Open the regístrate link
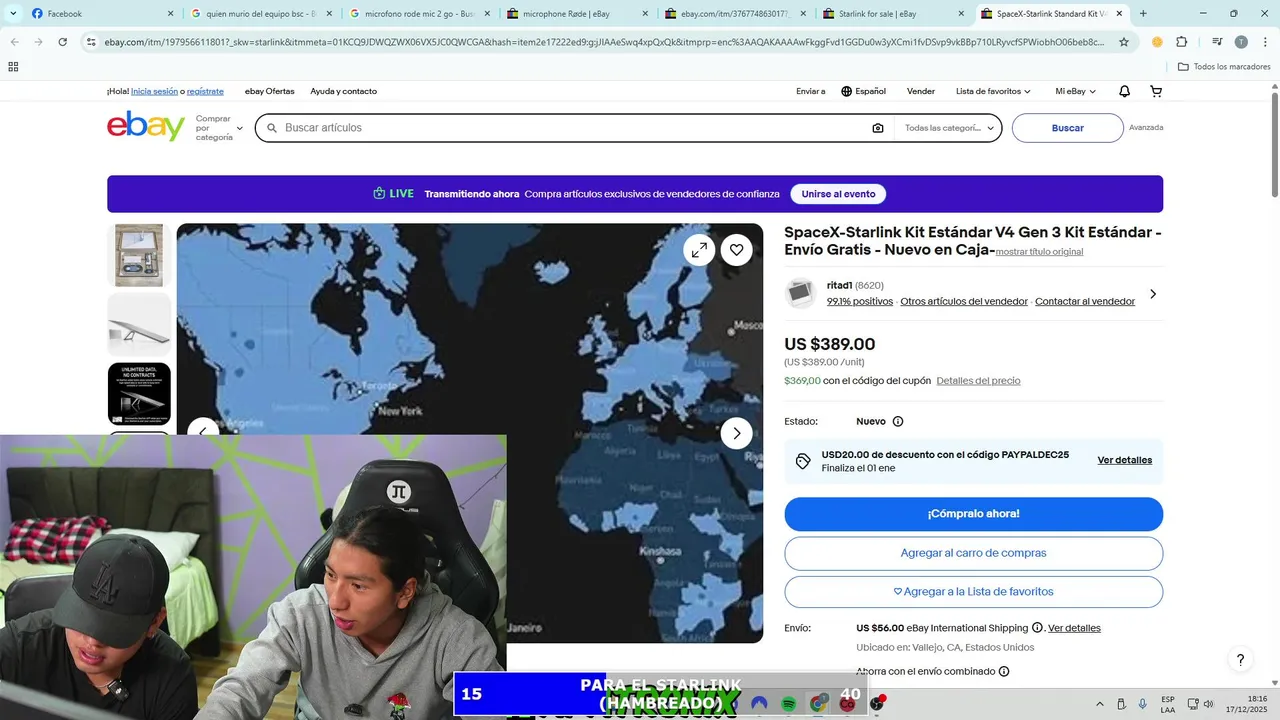The image size is (1280, 720). coord(205,91)
